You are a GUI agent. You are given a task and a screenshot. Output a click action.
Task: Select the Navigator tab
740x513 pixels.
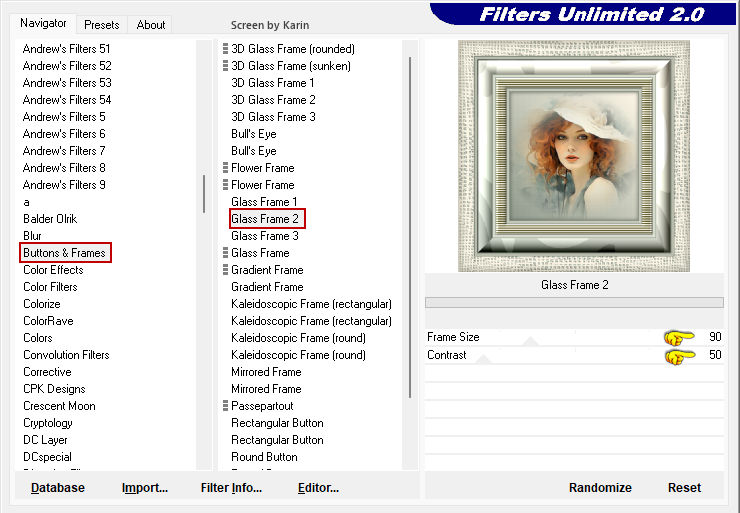tap(44, 23)
